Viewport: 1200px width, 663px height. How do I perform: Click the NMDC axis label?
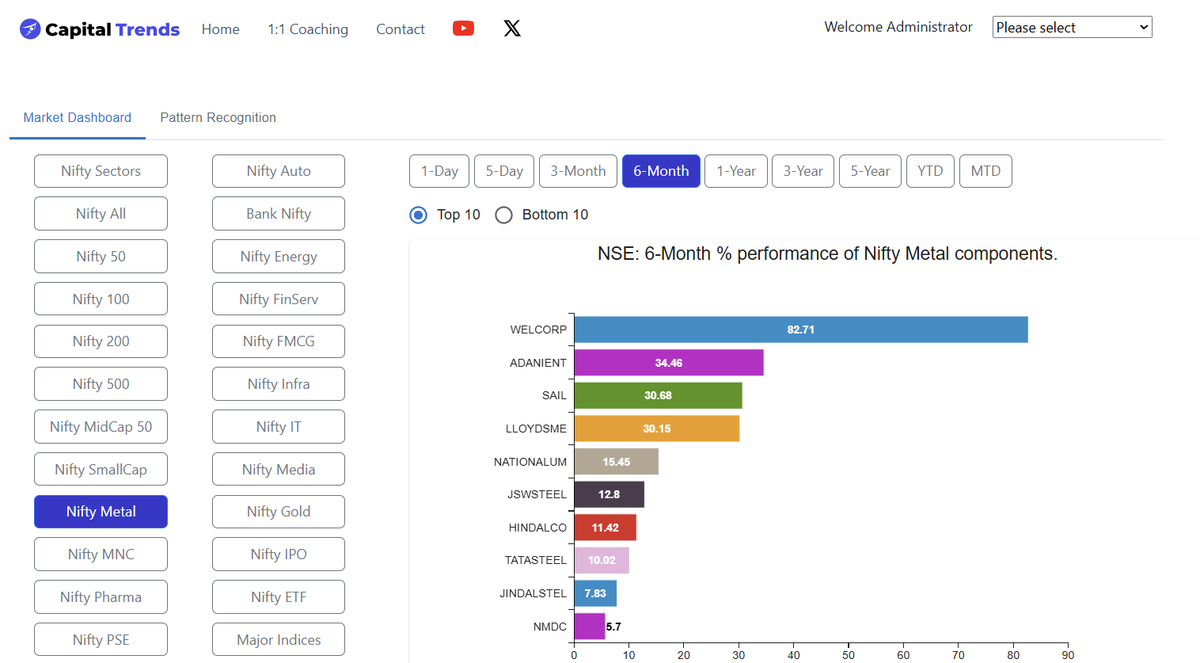click(550, 627)
